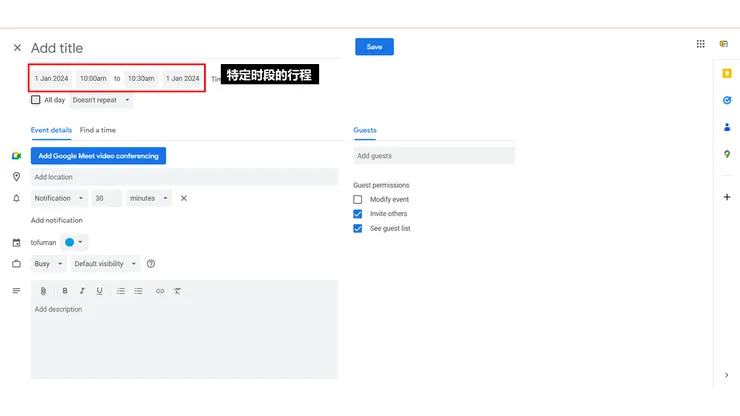Click the notification bell icon
The width and height of the screenshot is (740, 416).
point(17,198)
